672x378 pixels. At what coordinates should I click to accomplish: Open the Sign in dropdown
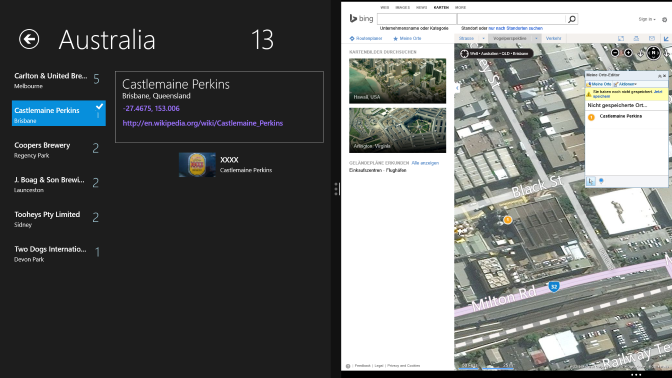click(x=647, y=19)
